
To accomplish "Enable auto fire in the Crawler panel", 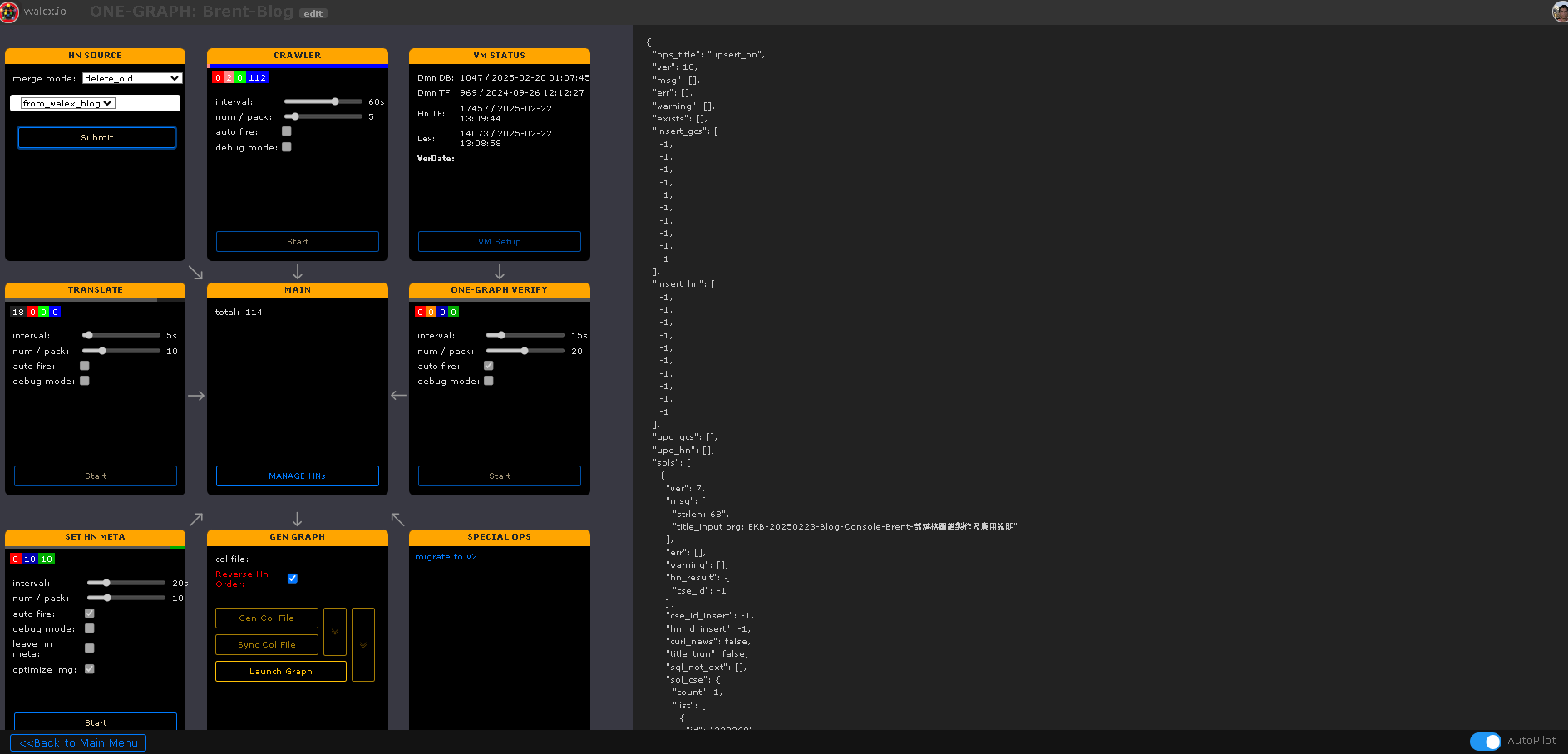I will coord(287,131).
